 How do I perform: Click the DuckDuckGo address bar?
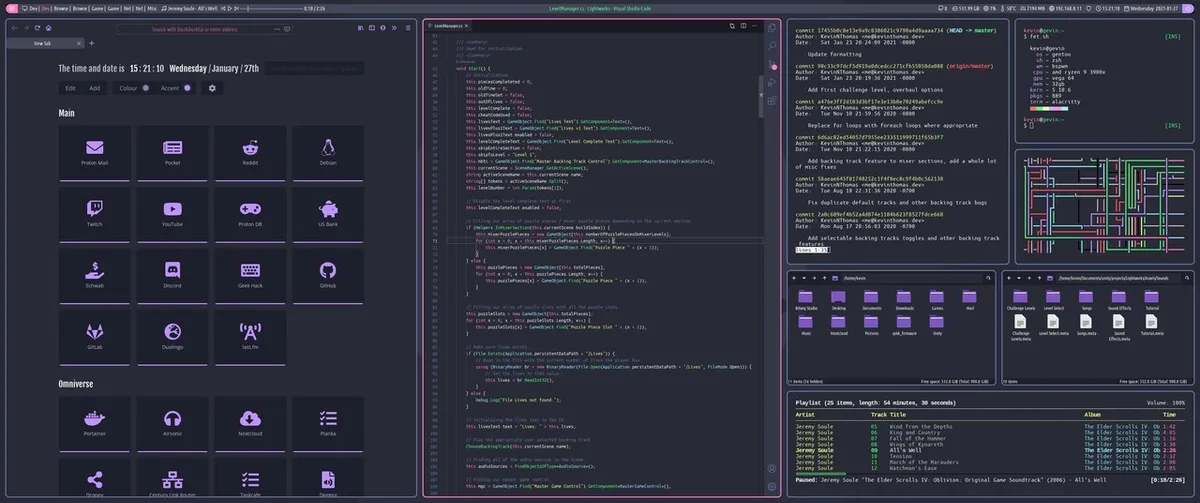[x=195, y=28]
